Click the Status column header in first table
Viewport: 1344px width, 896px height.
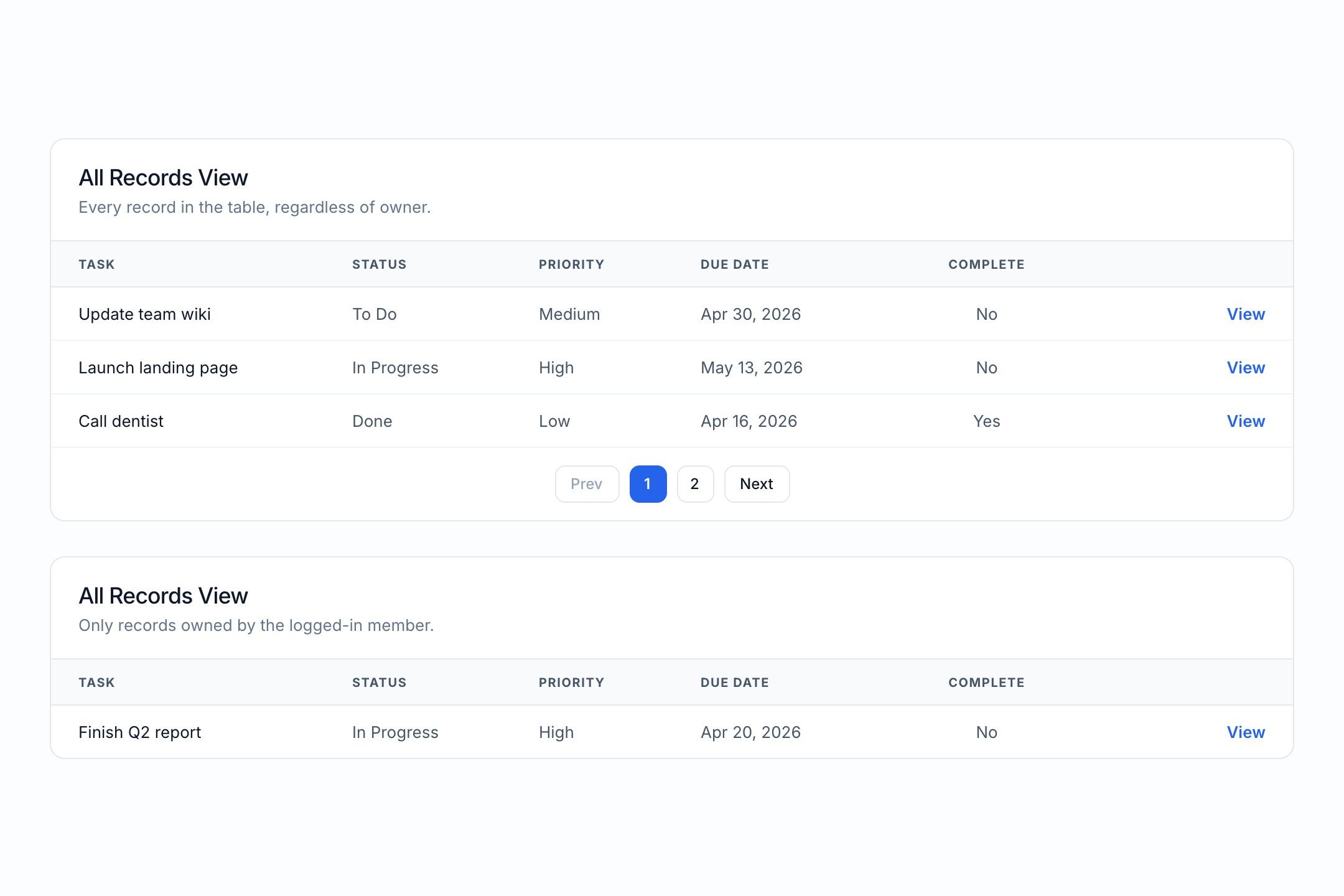[379, 264]
